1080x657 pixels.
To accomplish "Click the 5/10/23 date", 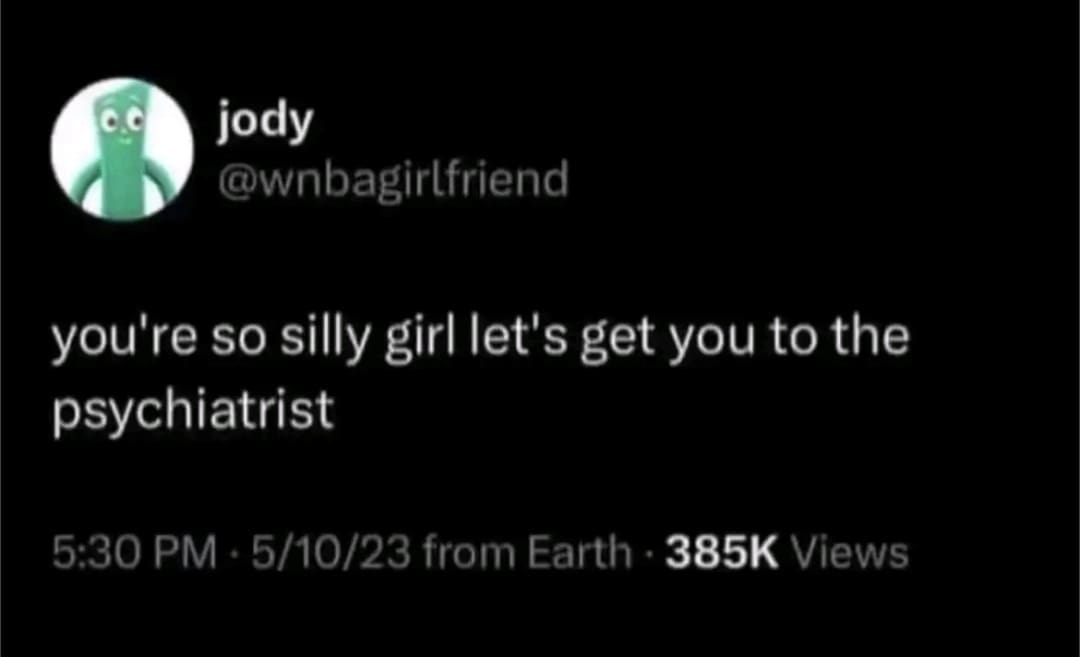I will (x=331, y=553).
